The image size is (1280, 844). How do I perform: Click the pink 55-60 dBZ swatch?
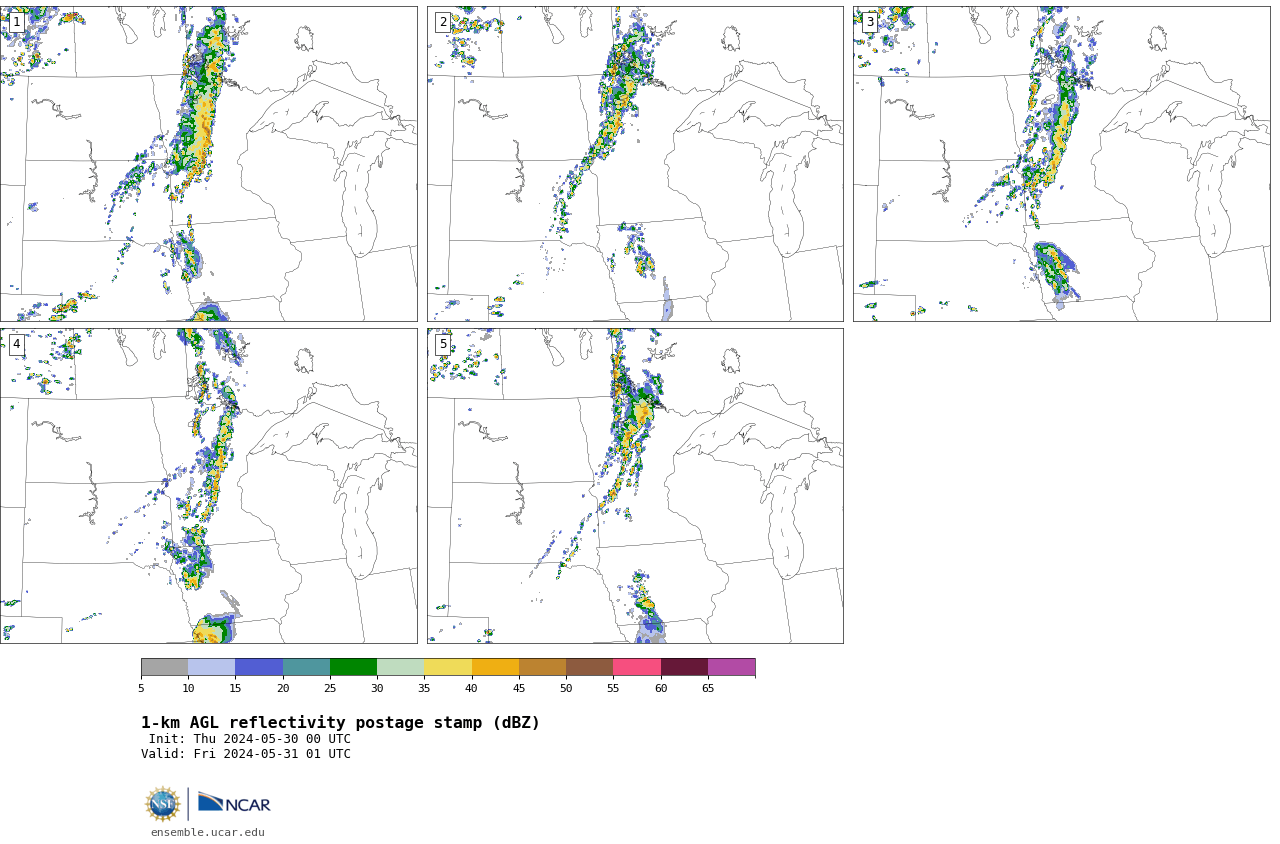tap(637, 667)
